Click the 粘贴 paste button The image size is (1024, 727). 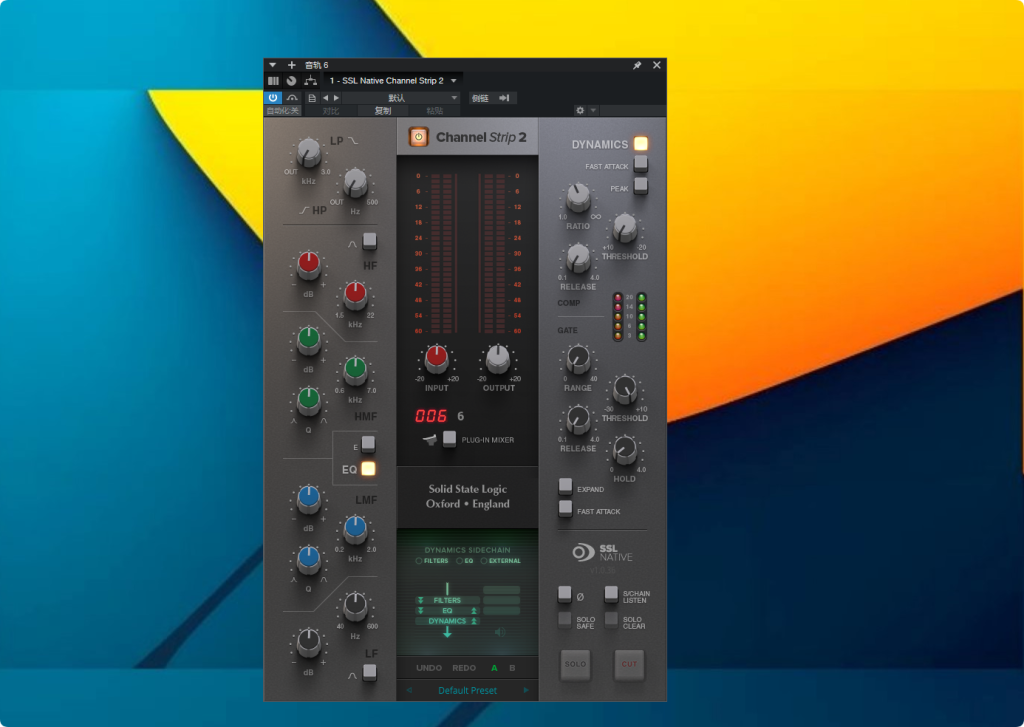coord(434,111)
